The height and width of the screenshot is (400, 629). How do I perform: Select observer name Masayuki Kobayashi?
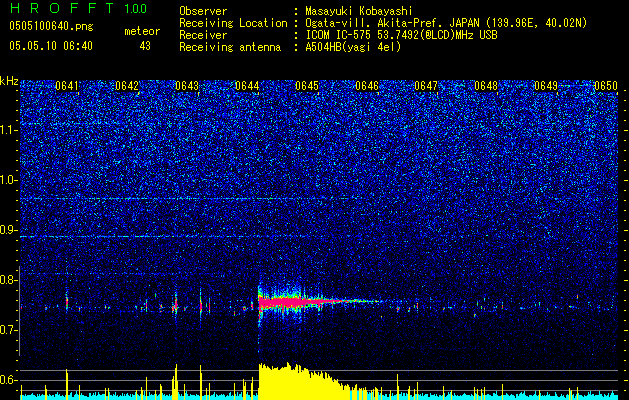click(358, 11)
